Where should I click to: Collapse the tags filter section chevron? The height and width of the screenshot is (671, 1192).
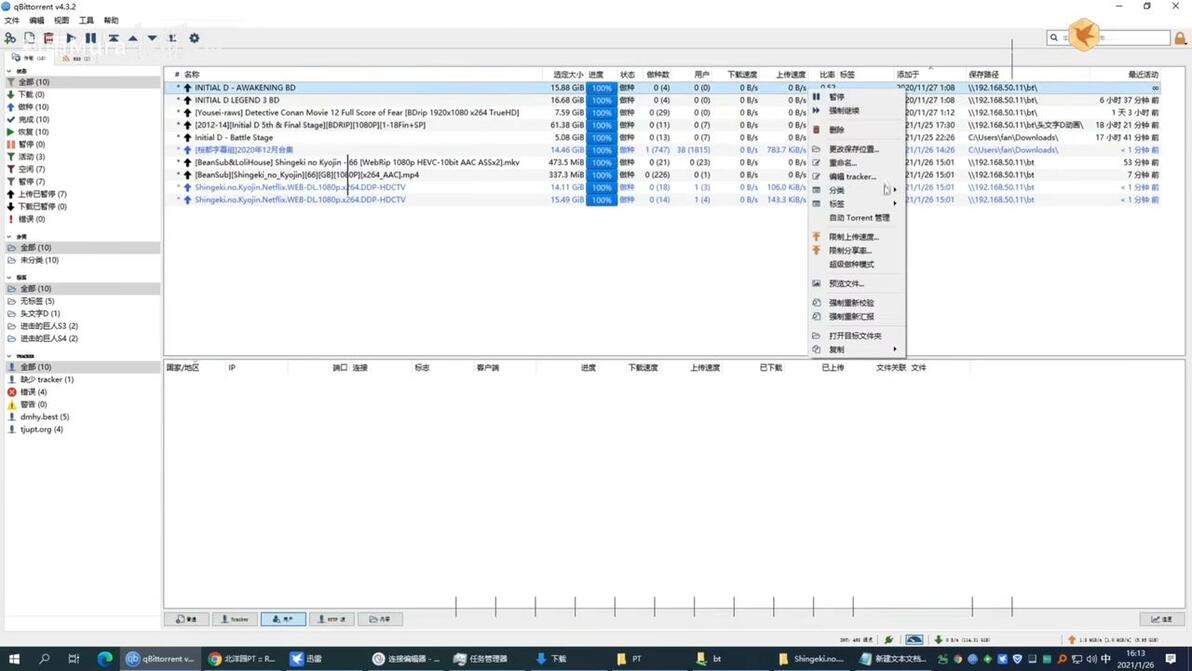tap(9, 277)
